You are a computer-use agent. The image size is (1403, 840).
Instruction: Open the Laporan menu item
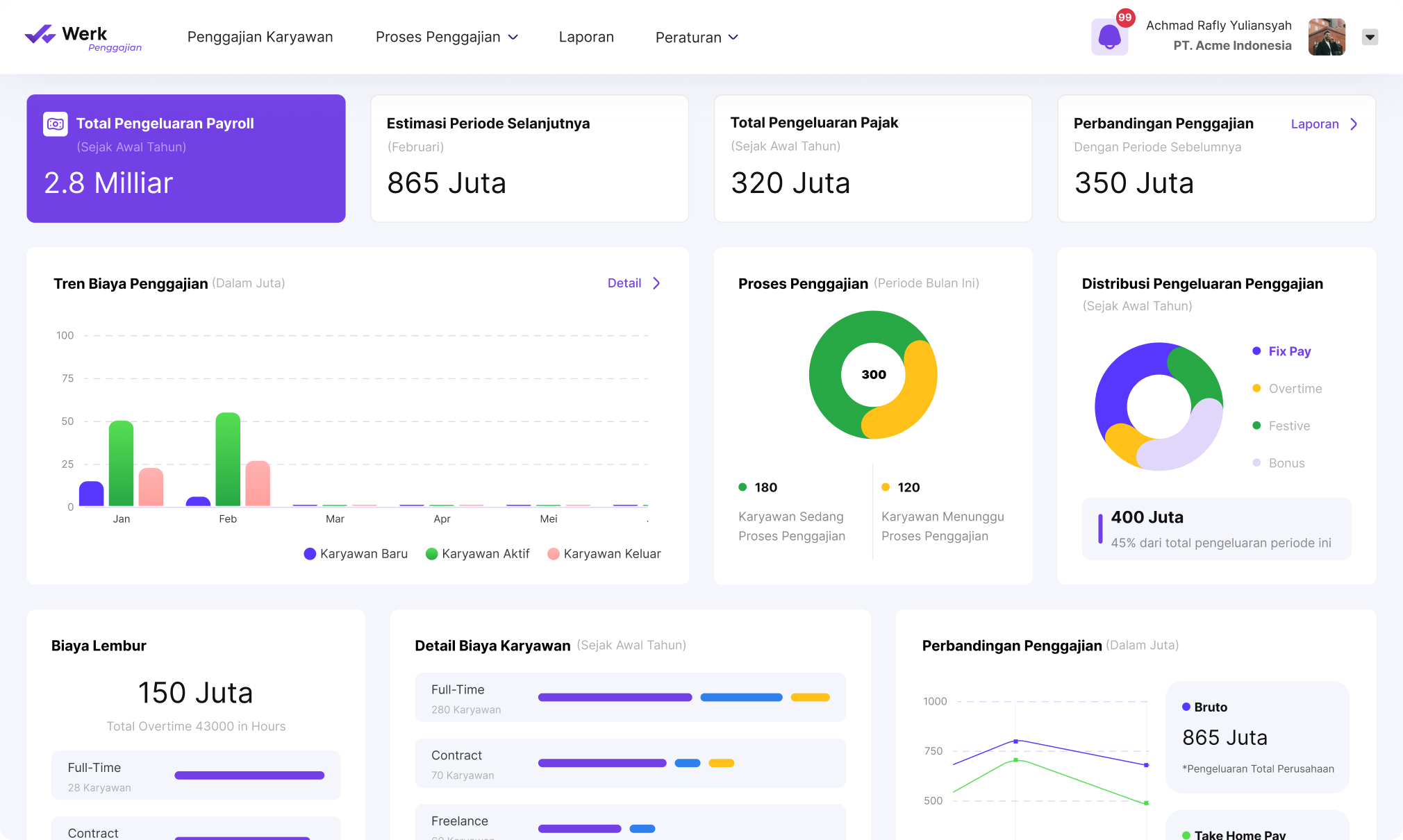coord(586,37)
